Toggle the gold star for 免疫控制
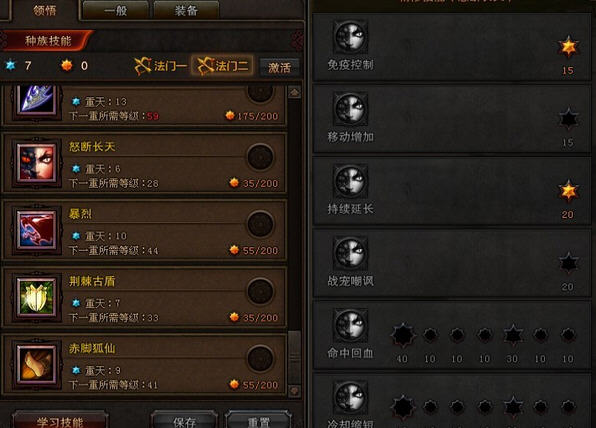596x428 pixels. 568,47
